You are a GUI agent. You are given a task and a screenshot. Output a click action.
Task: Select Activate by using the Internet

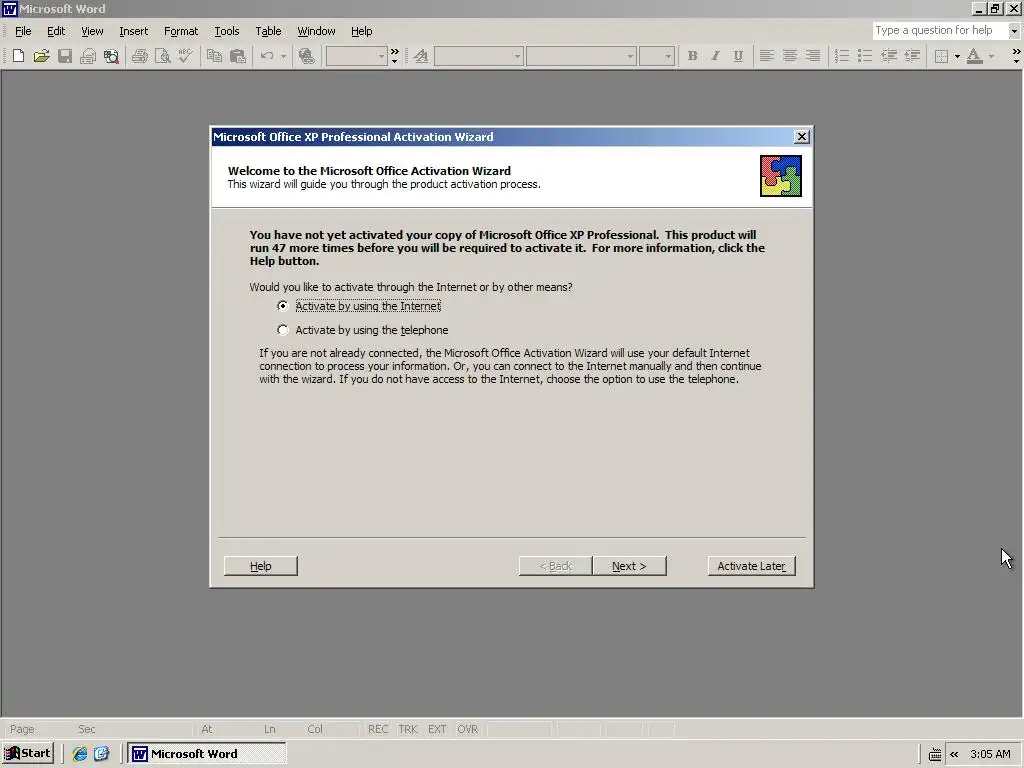click(x=361, y=306)
